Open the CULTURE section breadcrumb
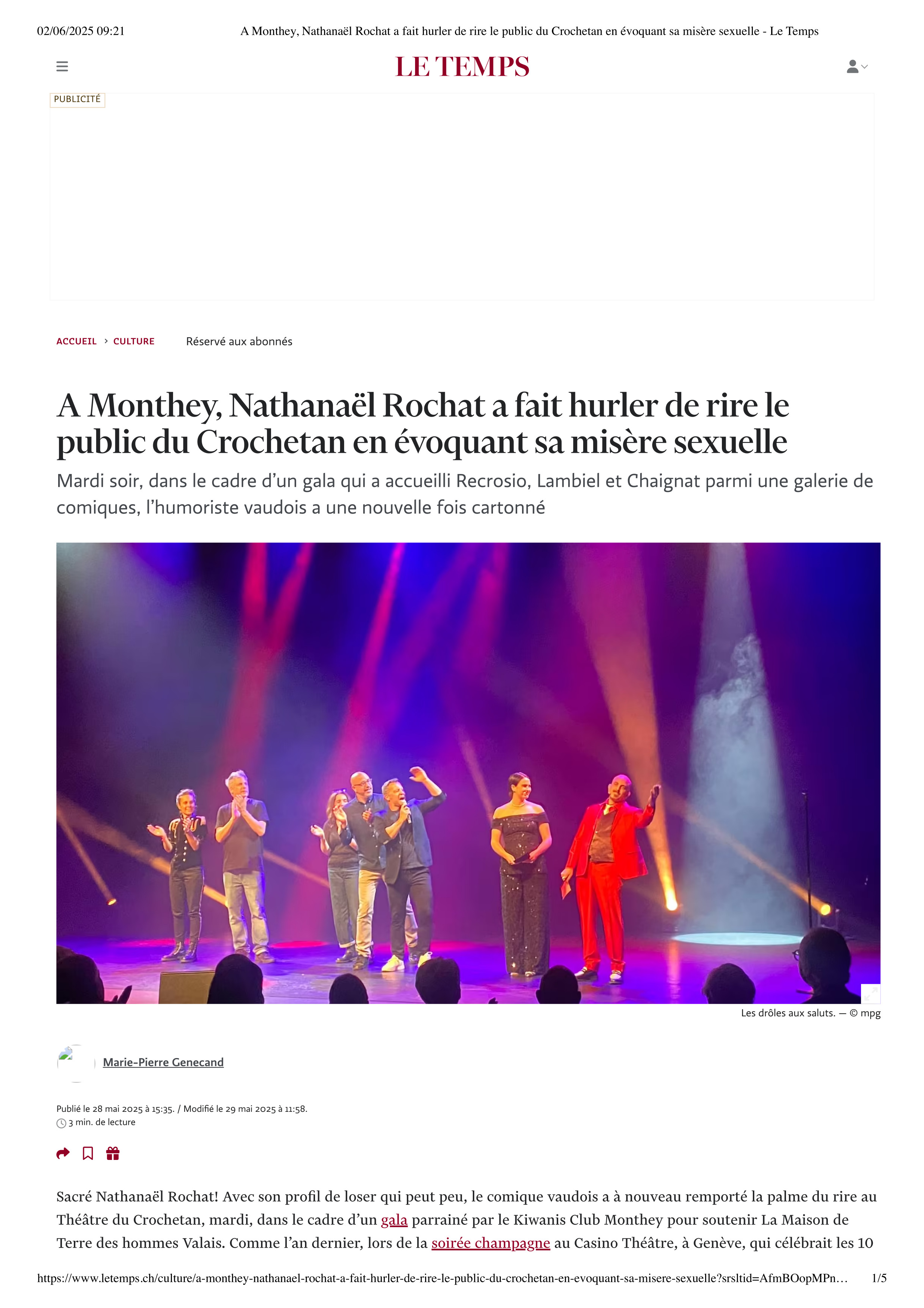Viewport: 924px width, 1308px height. tap(134, 341)
